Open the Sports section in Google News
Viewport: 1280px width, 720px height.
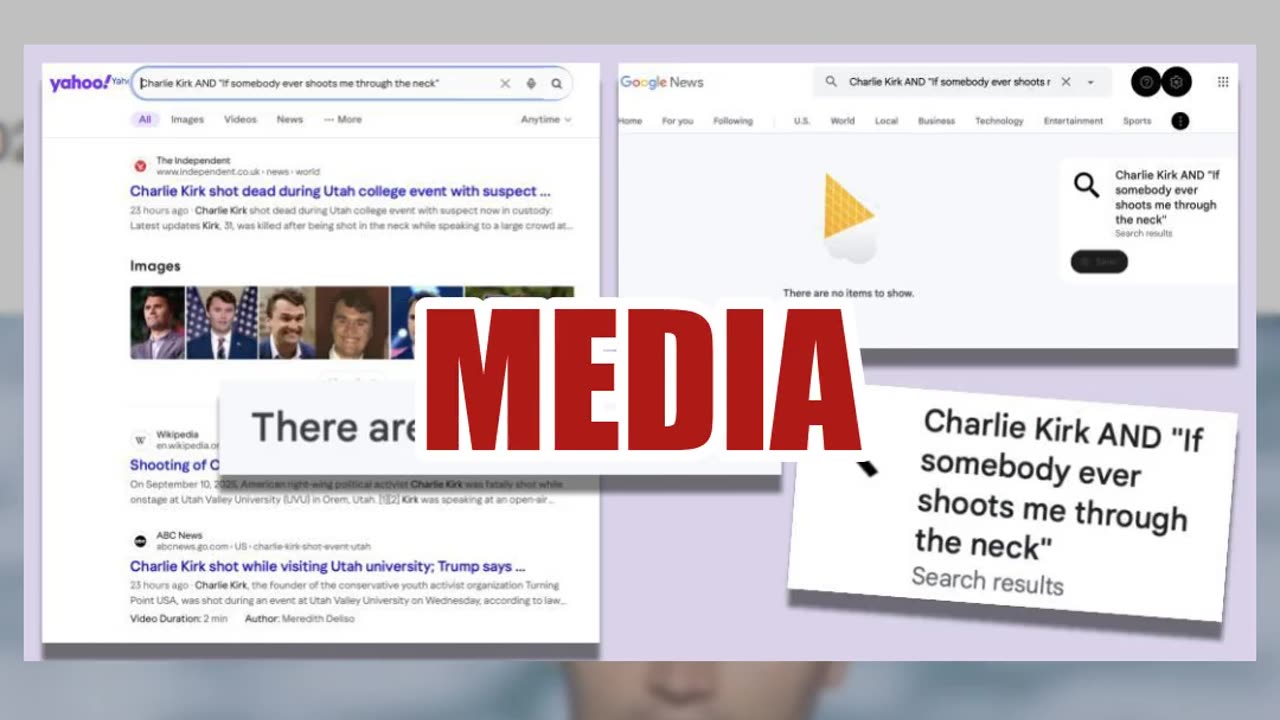[x=1137, y=121]
